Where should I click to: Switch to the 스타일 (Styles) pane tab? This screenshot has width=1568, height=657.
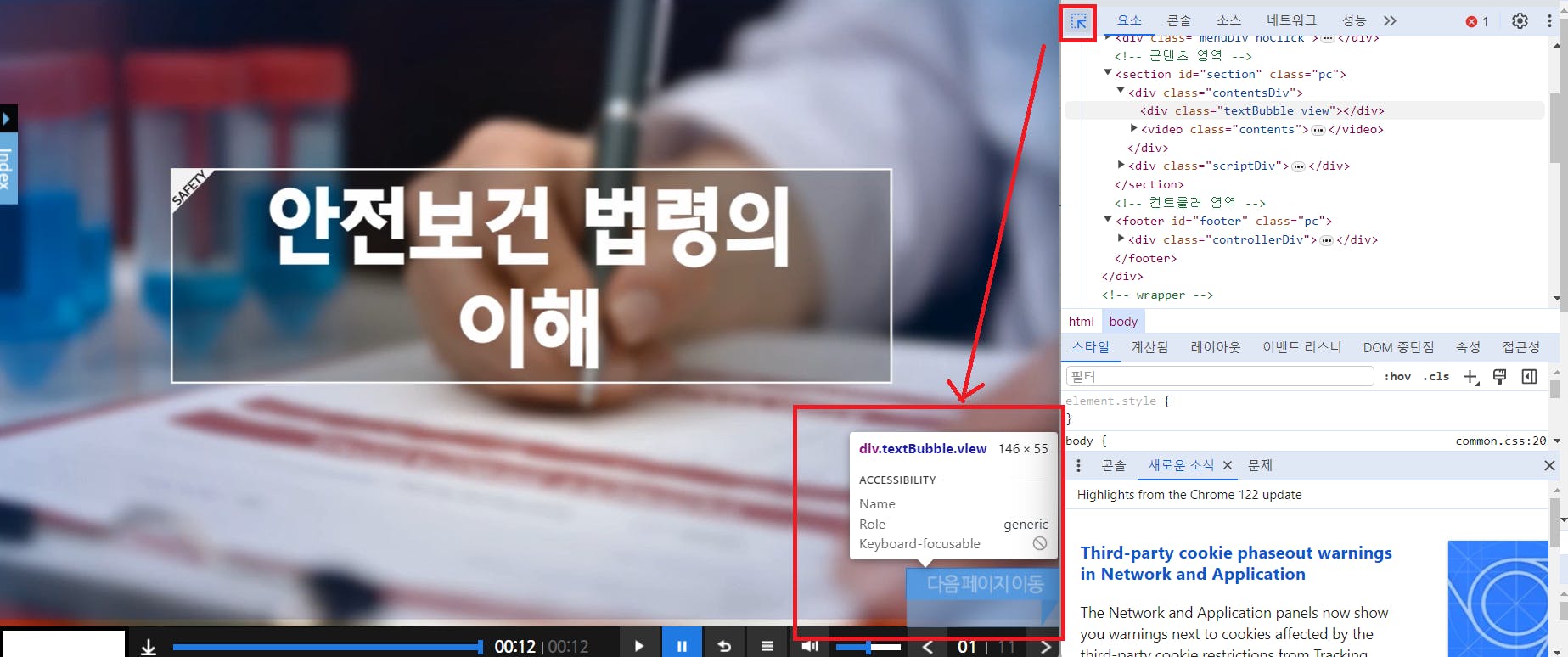[x=1090, y=347]
